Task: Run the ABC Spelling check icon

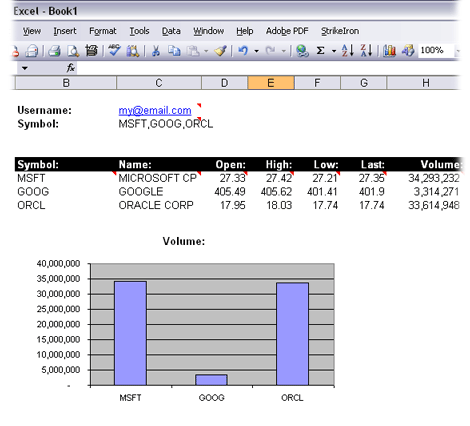Action: [x=114, y=51]
